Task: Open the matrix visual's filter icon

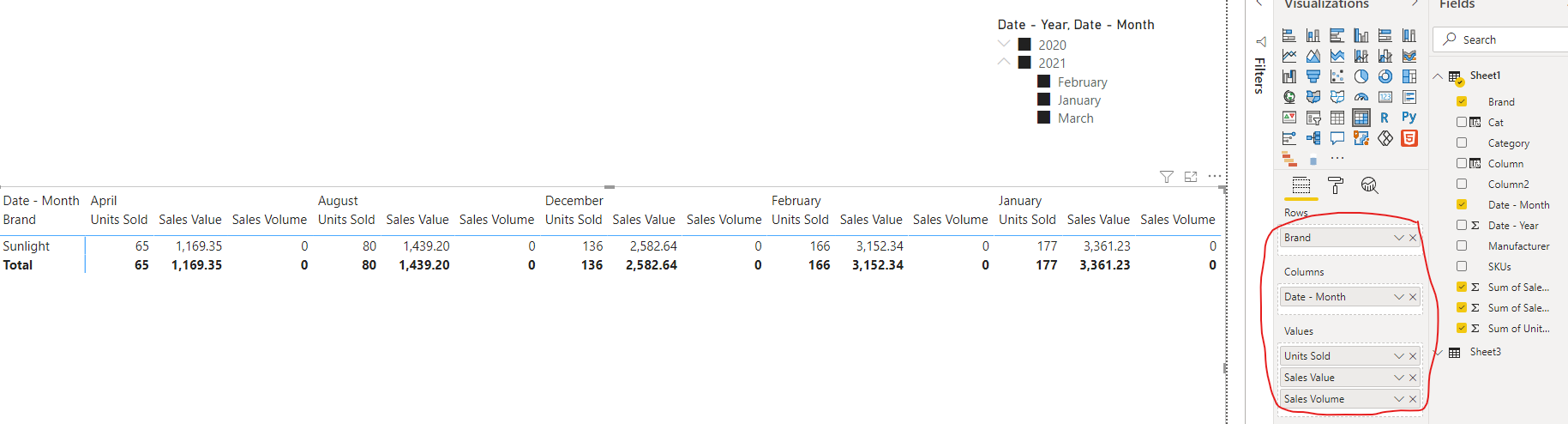Action: point(1166,177)
